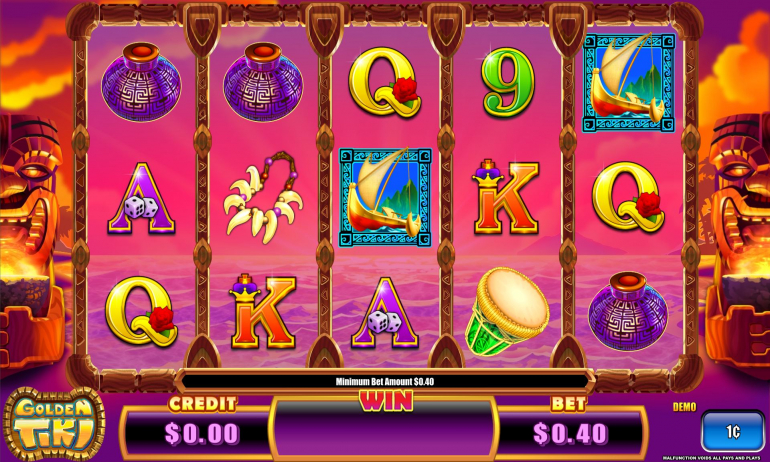Select the tooth necklace symbol
This screenshot has width=770, height=462.
pos(263,197)
